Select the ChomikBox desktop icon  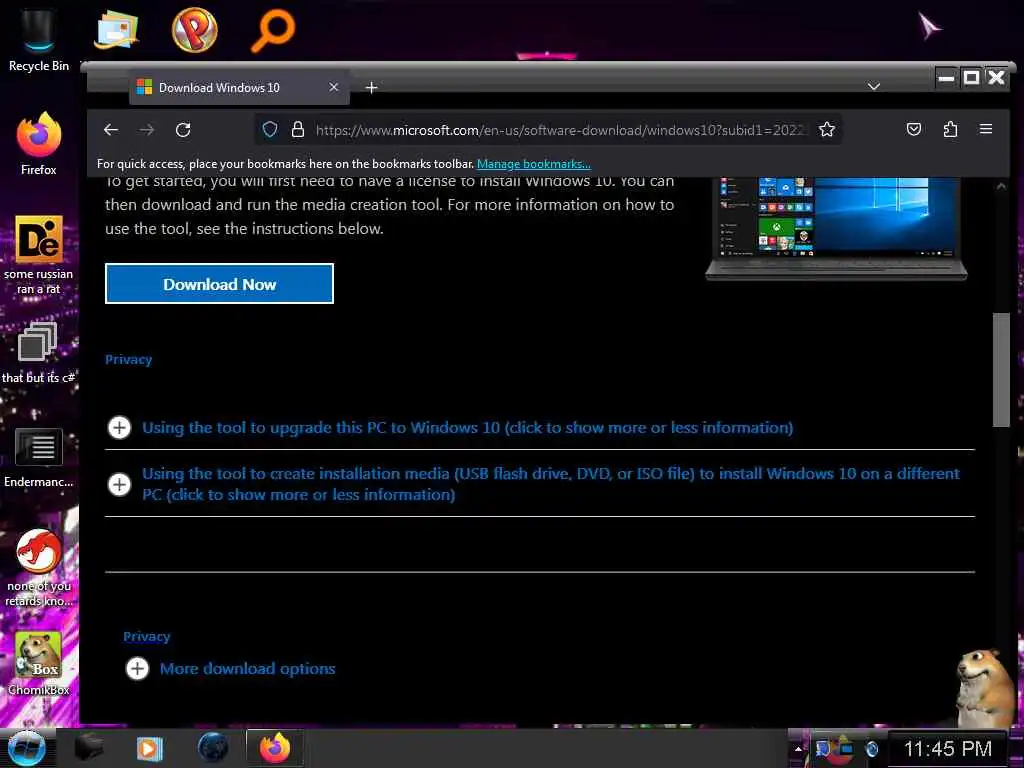[x=39, y=663]
